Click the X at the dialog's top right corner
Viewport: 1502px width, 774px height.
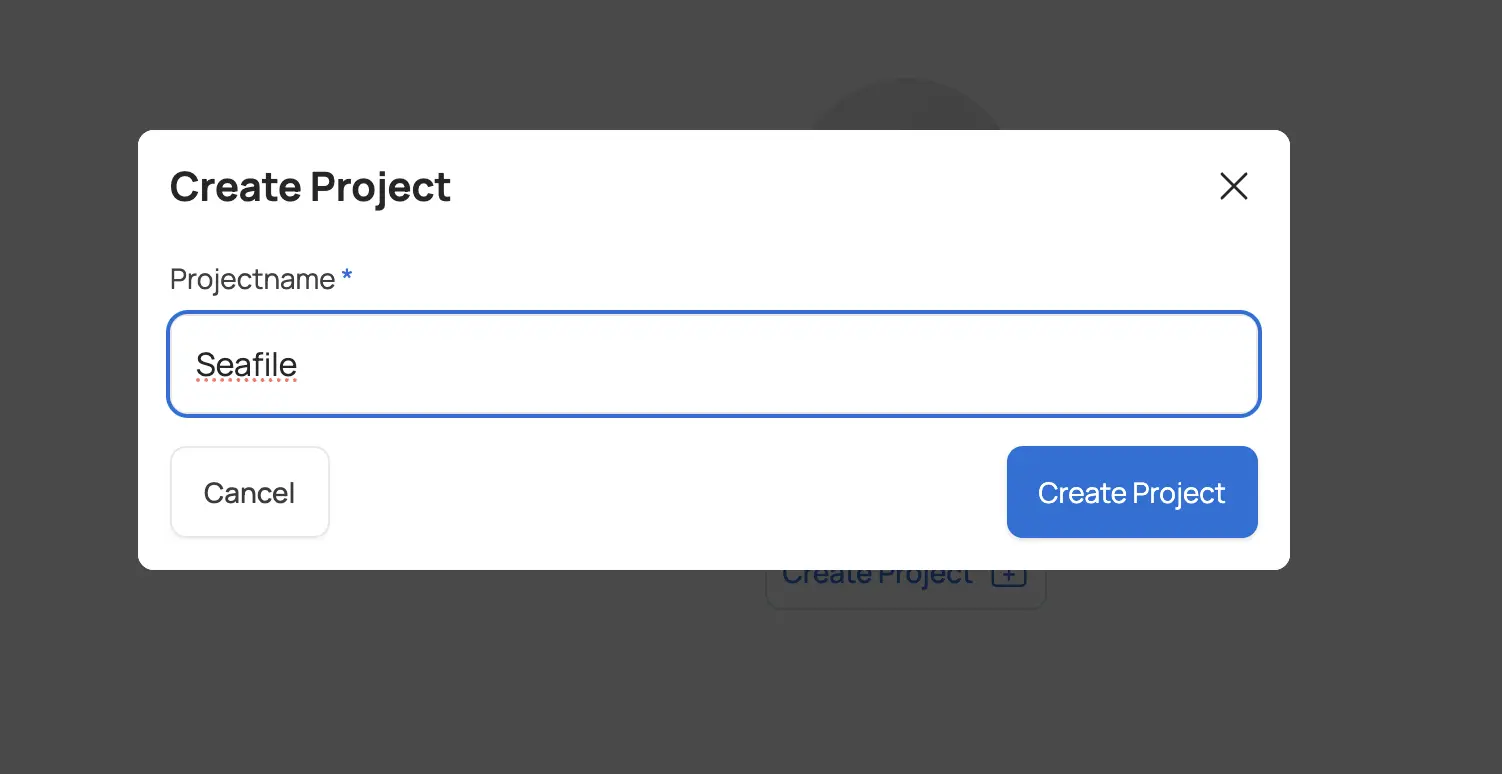tap(1233, 186)
